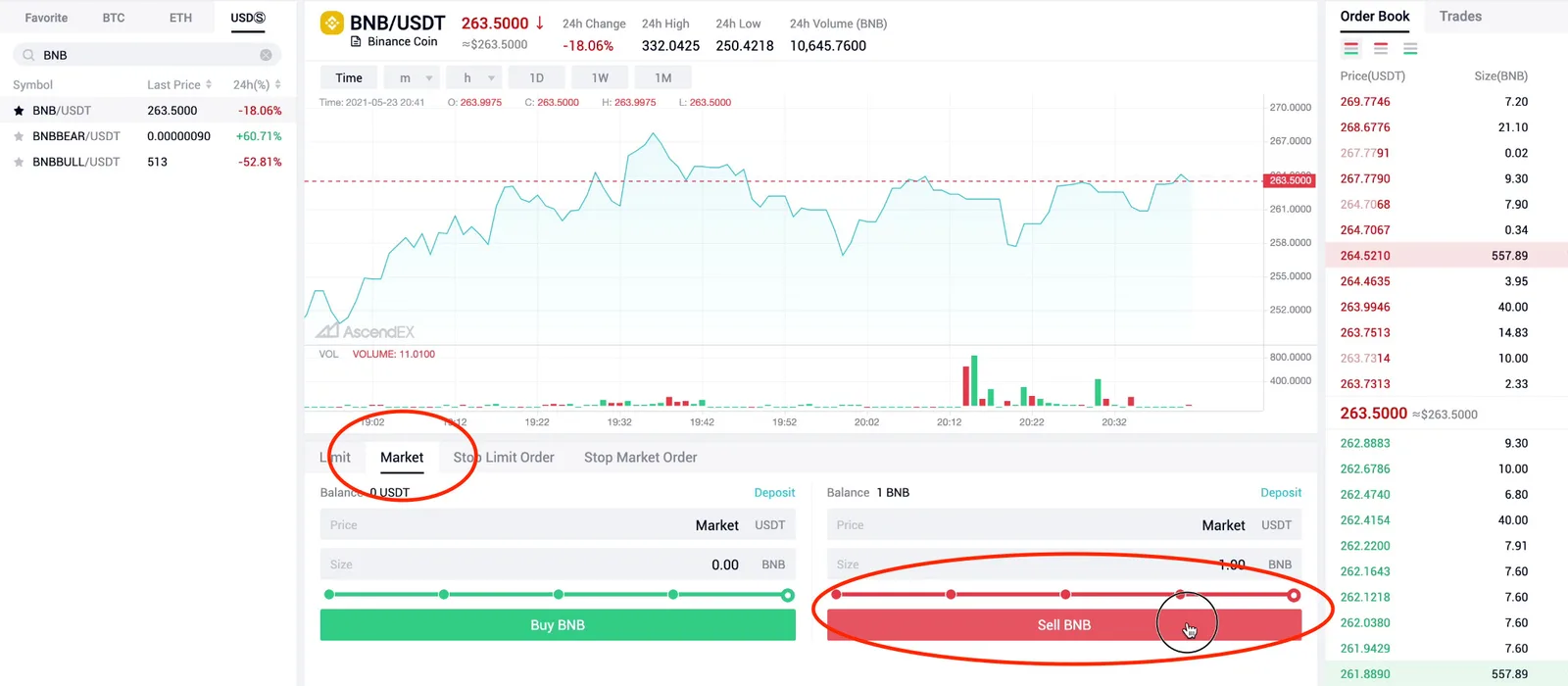Select the BNBBEAR/USDT row

pos(148,136)
